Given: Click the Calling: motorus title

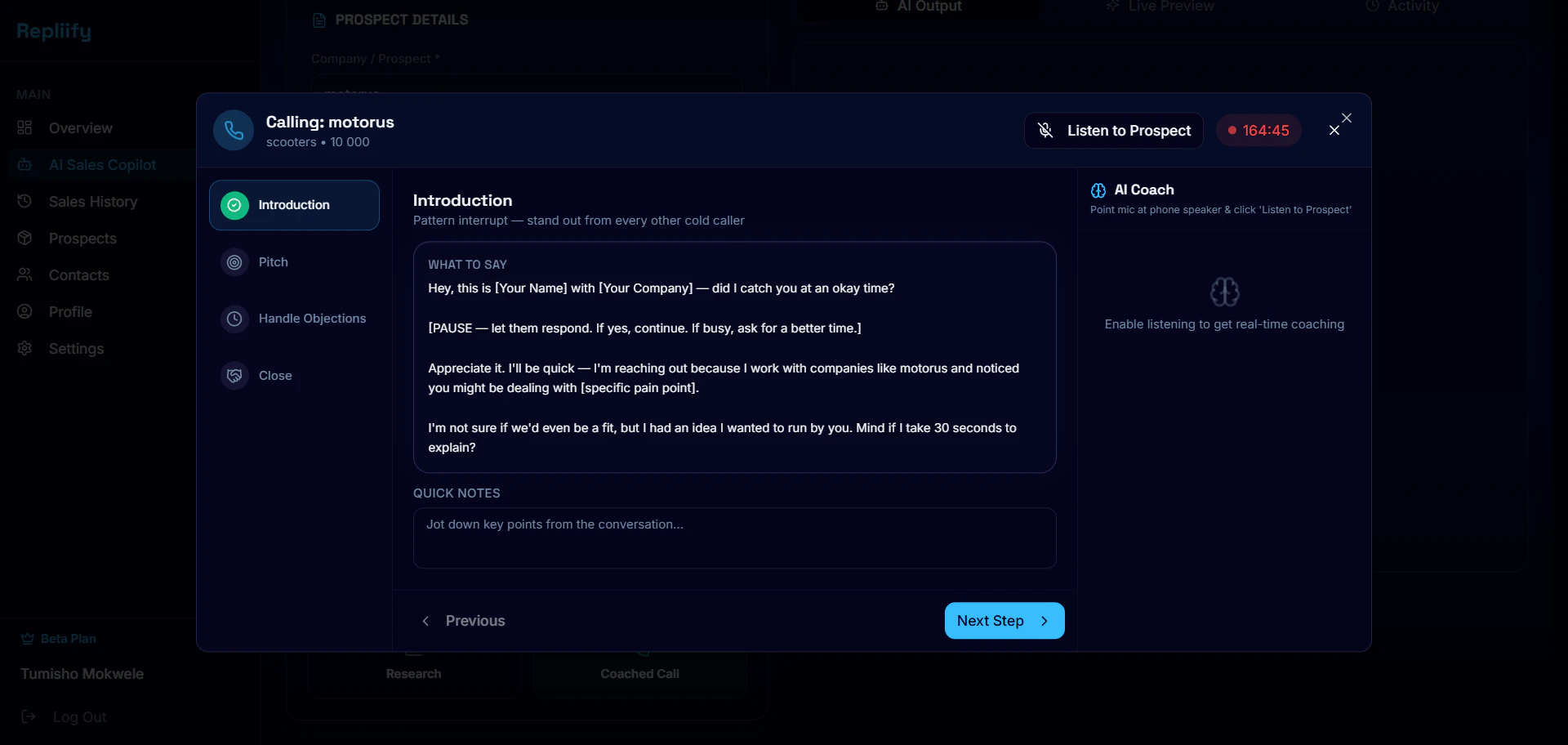Looking at the screenshot, I should click(x=330, y=123).
